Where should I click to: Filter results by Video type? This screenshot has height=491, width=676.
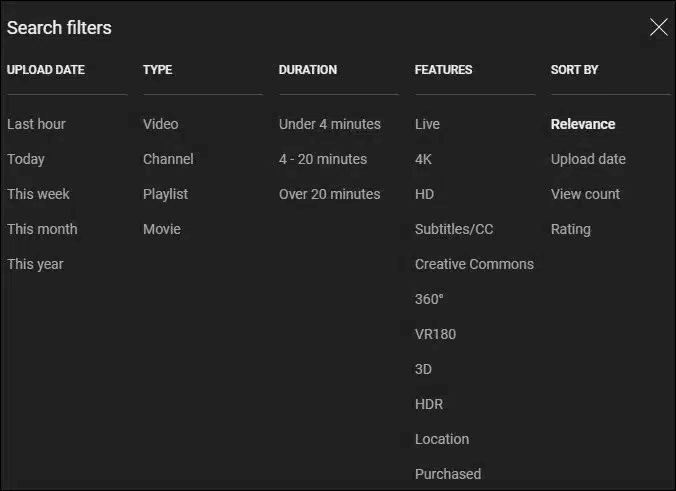point(160,124)
